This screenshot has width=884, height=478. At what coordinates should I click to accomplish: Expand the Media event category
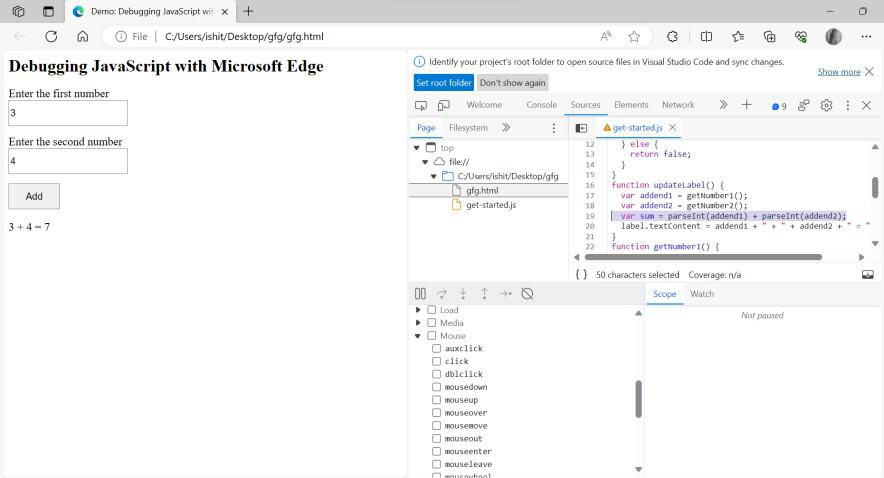coord(418,323)
